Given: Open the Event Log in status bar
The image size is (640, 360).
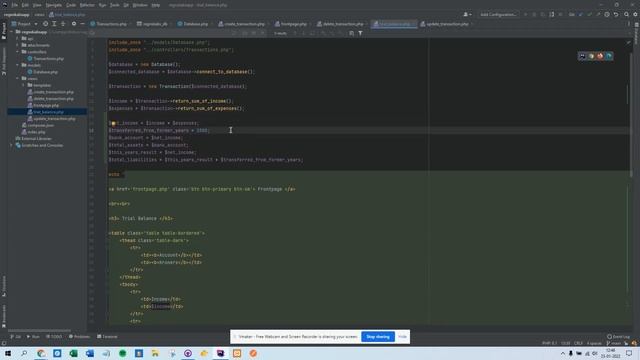Looking at the screenshot, I should click(618, 337).
